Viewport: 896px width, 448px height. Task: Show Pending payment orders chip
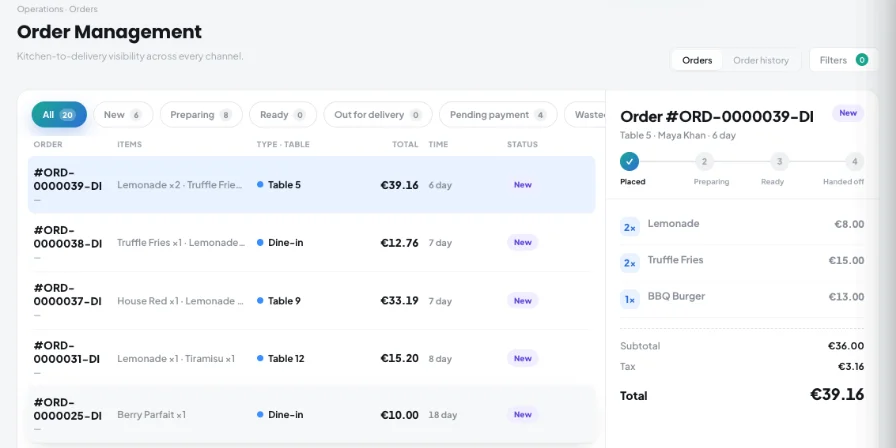498,115
